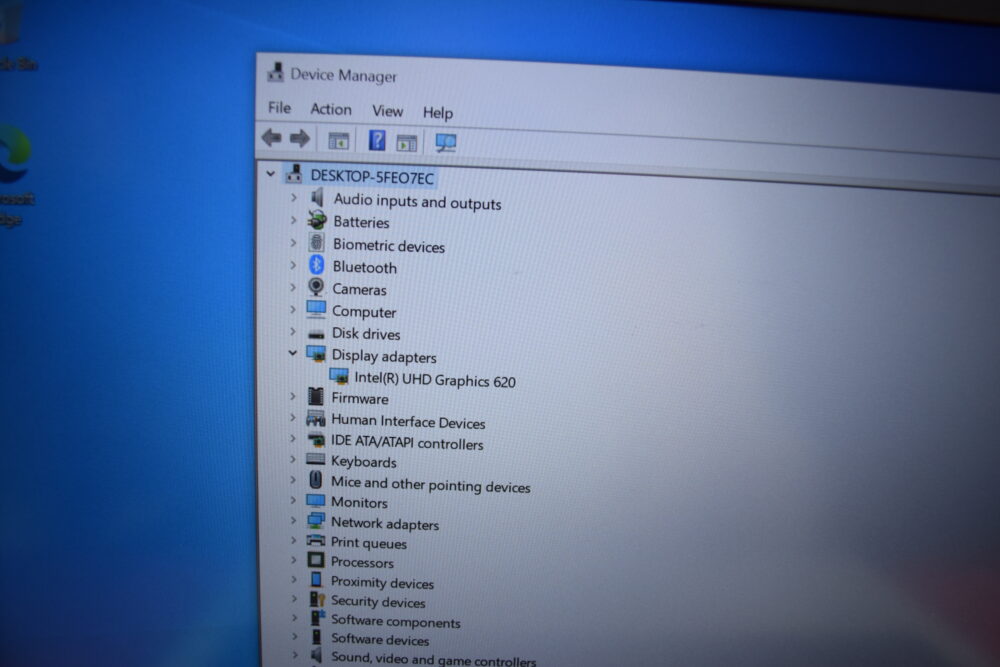Screen dimensions: 1000x667
Task: Click the Display adapters category icon
Action: 316,354
